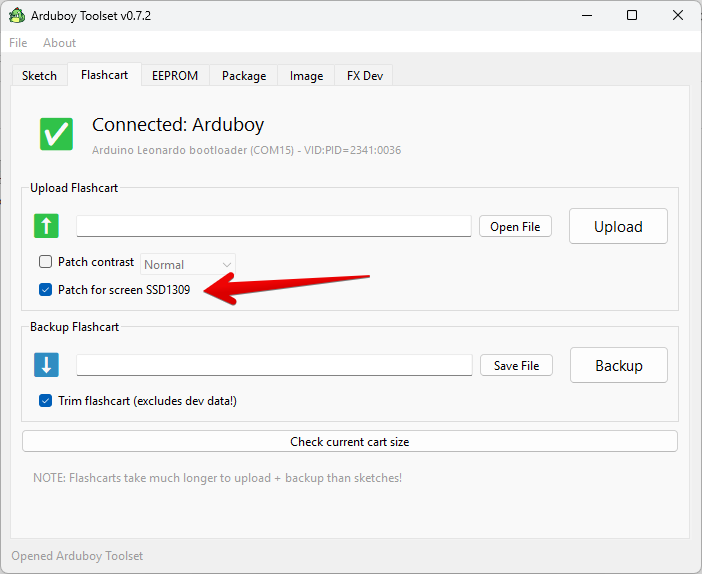Switch to the Image tab

[306, 76]
